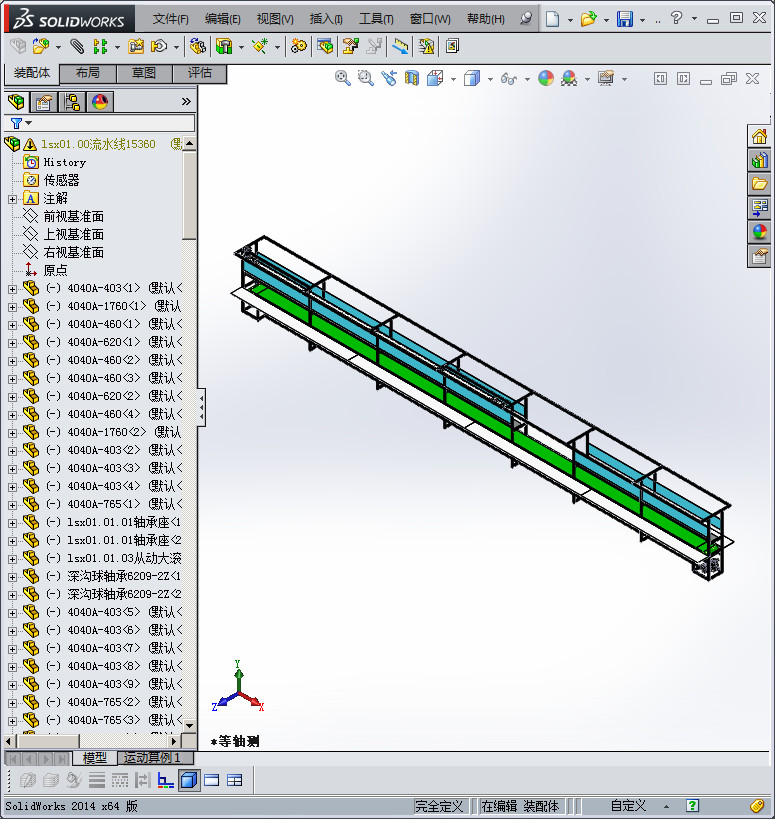Click the Move Component icon
Screen dimensions: 775x819
coord(159,46)
